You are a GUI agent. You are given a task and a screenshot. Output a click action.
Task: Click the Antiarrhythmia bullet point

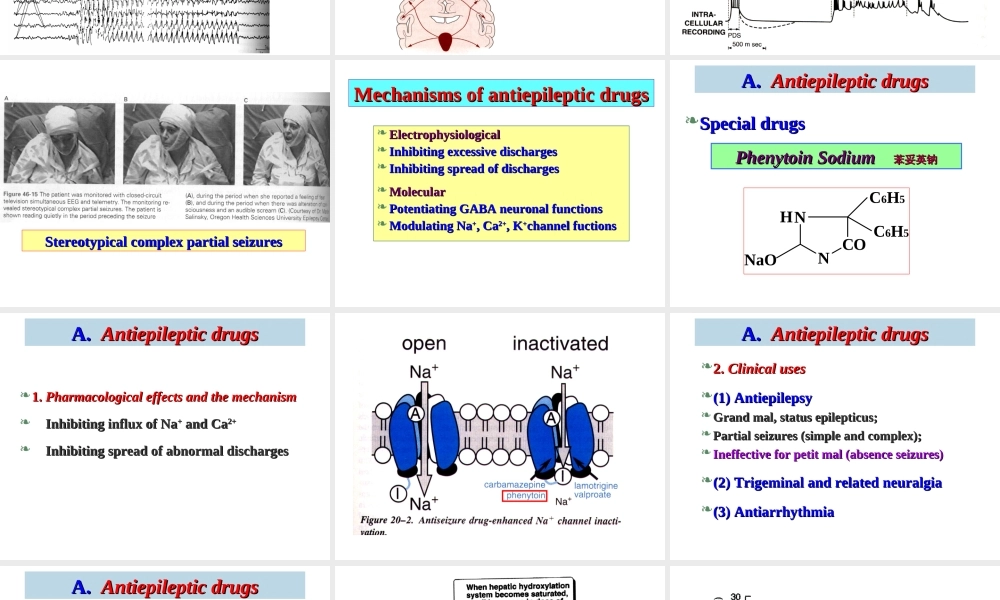click(x=773, y=512)
